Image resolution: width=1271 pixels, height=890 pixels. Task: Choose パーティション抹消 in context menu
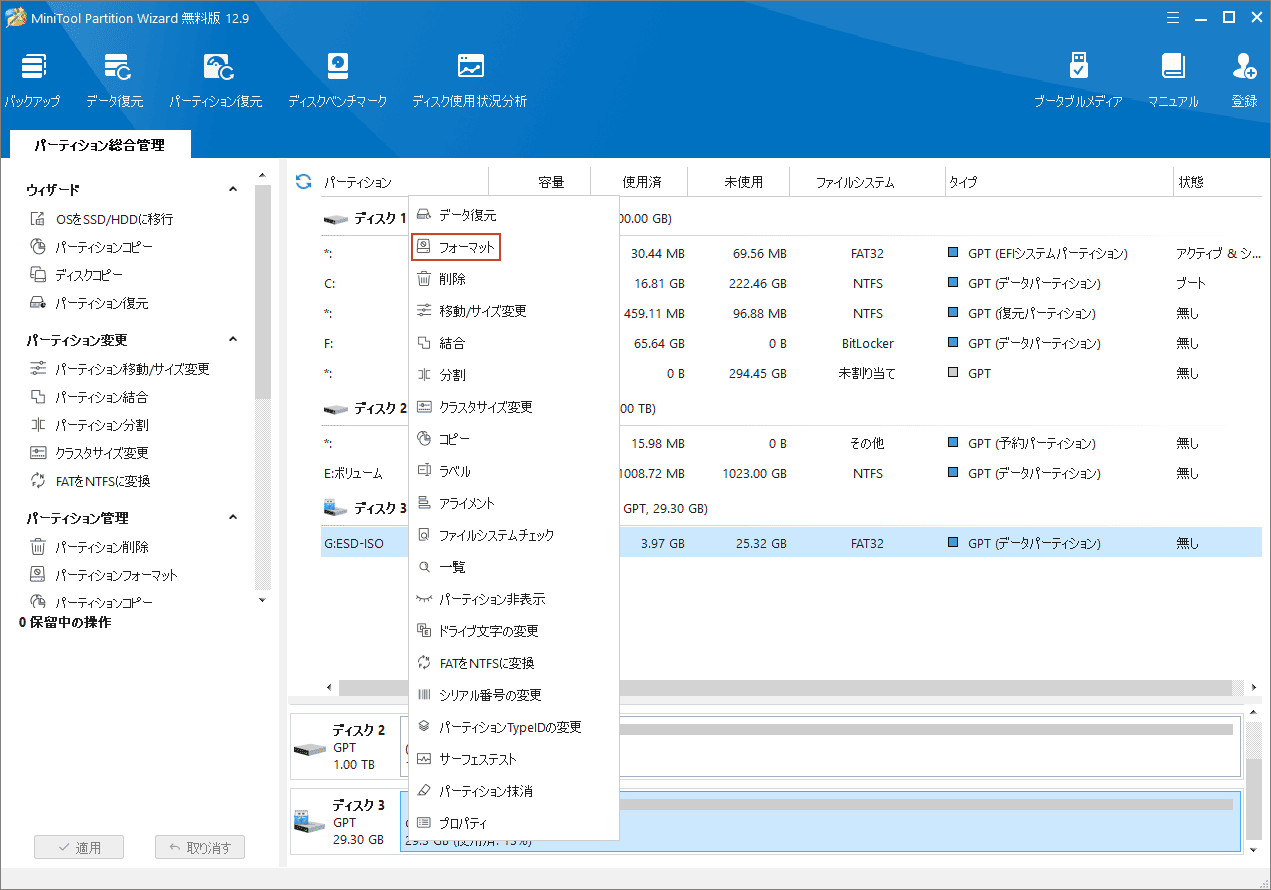[x=514, y=791]
